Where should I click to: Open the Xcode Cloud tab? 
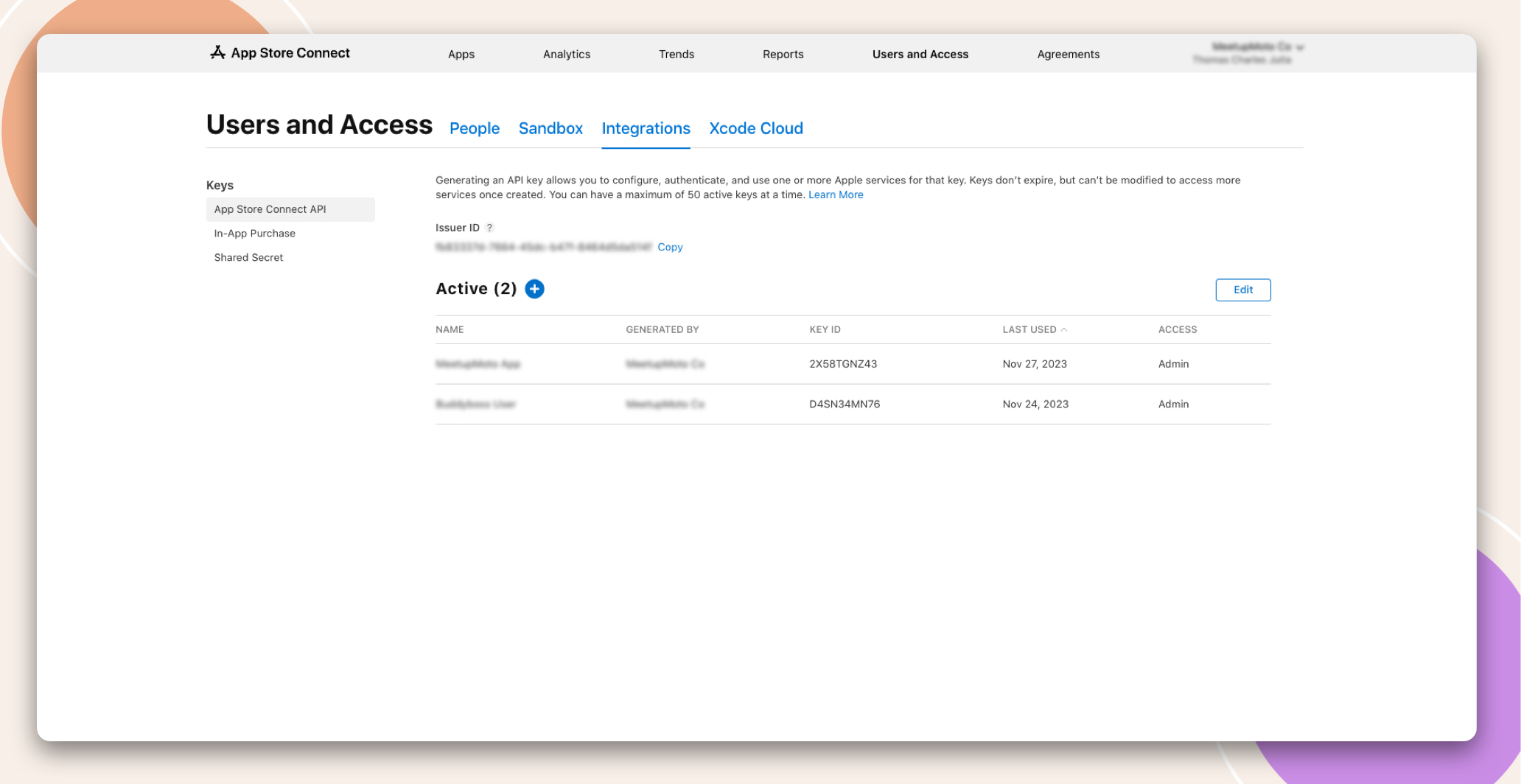pos(755,128)
